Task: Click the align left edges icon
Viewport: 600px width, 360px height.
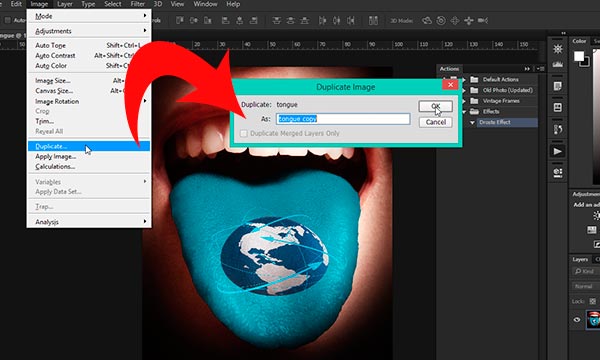Action: [226, 20]
